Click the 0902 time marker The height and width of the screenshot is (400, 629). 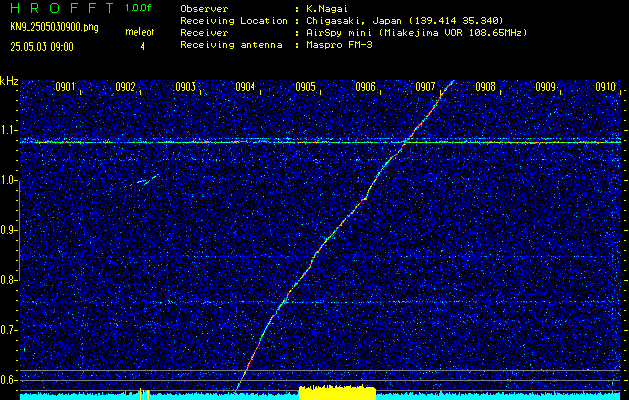point(125,87)
